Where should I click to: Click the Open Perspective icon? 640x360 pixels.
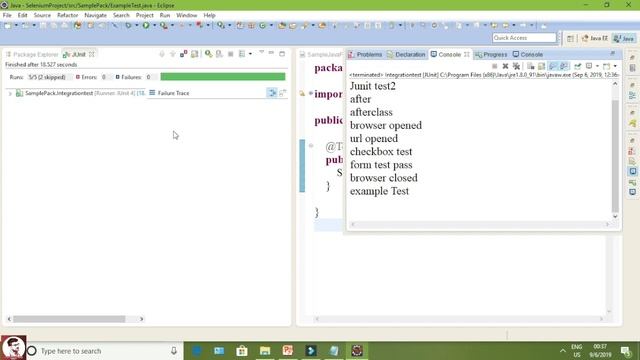(570, 38)
